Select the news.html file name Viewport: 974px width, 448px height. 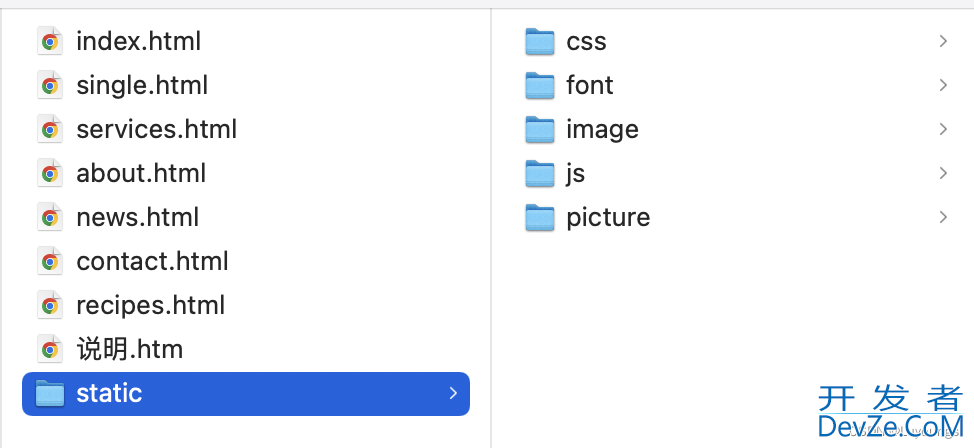pos(137,217)
